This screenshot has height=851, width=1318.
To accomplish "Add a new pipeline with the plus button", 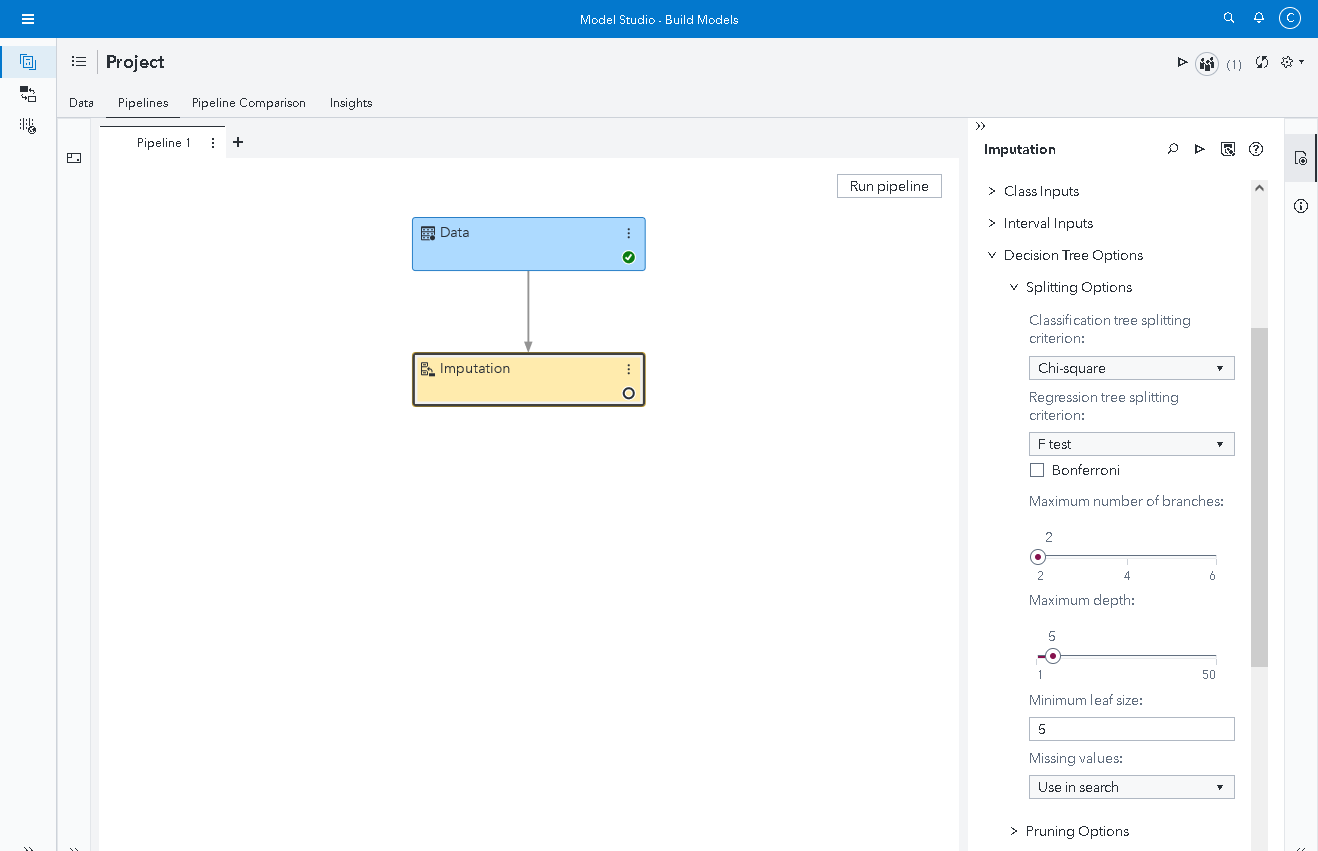I will point(237,143).
